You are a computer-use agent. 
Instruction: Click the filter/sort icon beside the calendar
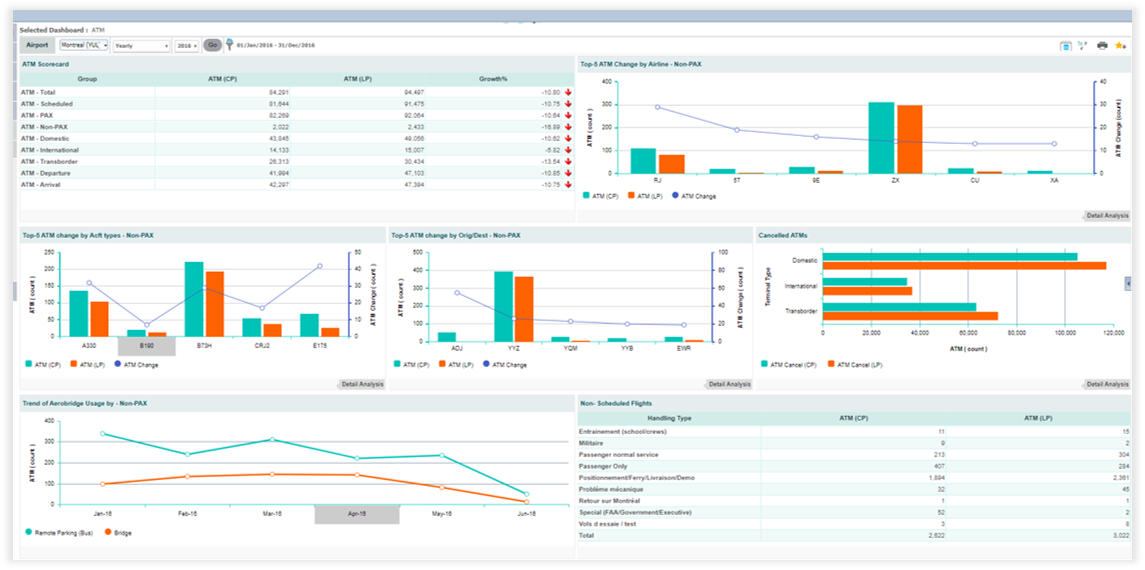pos(1082,45)
